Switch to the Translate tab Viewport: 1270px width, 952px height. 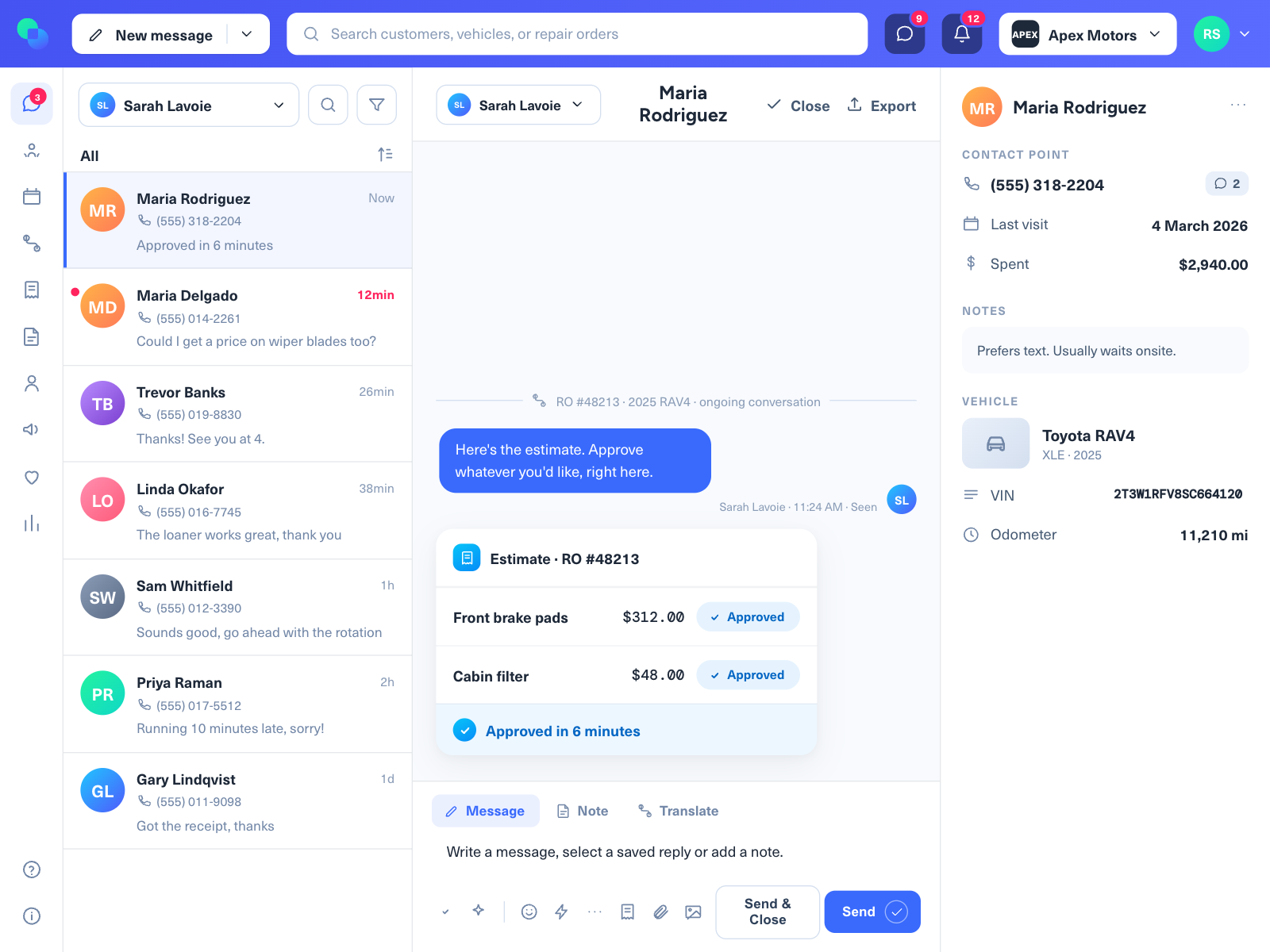679,811
